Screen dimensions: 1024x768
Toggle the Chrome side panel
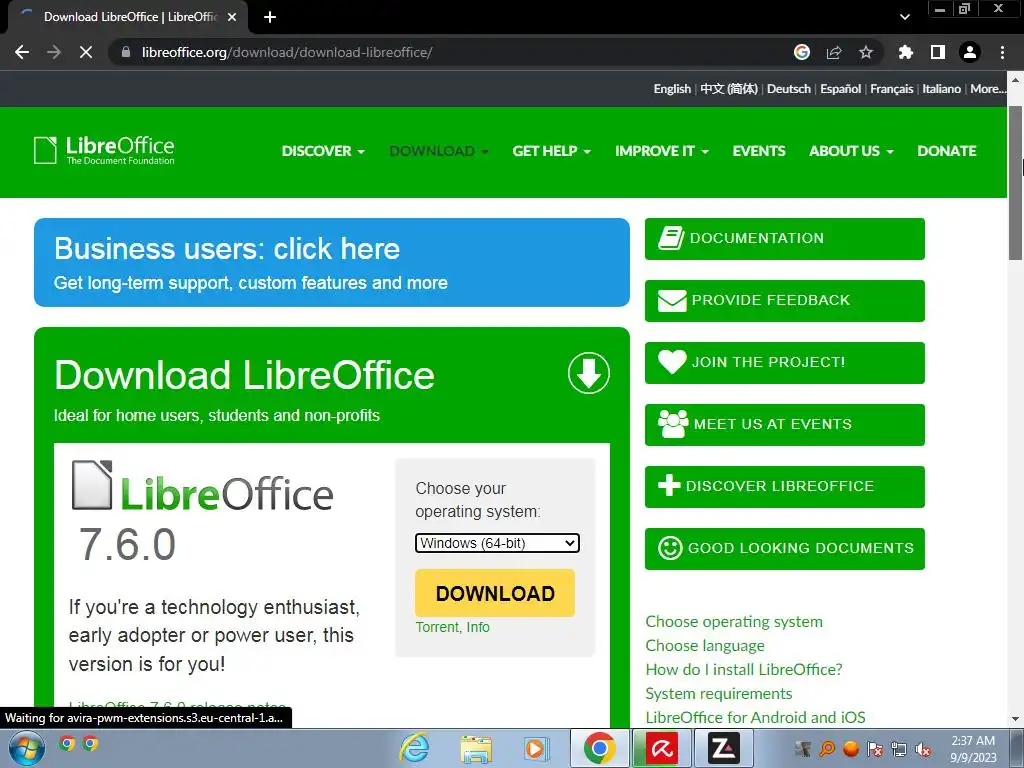pyautogui.click(x=938, y=52)
